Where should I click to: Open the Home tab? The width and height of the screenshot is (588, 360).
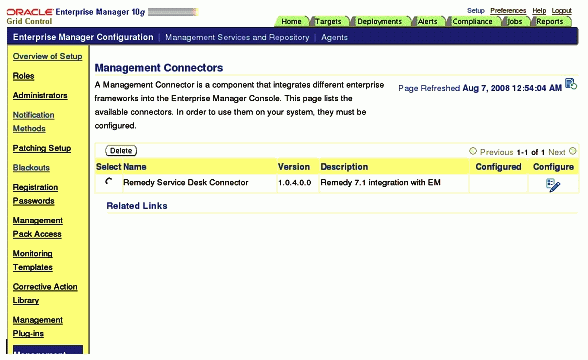(x=291, y=21)
